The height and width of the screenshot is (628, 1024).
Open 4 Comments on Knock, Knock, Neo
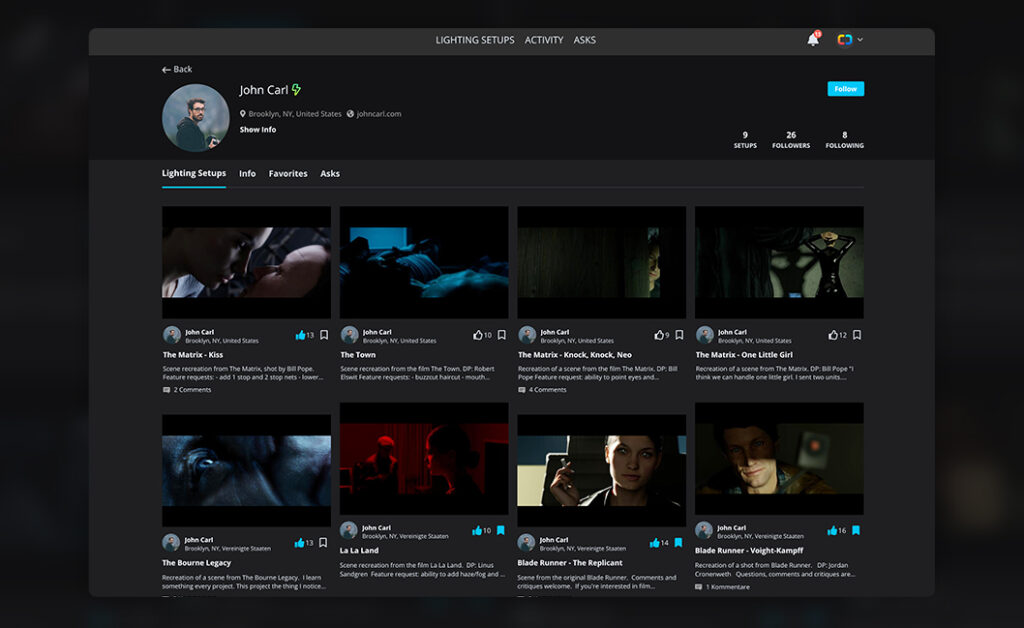pyautogui.click(x=543, y=390)
